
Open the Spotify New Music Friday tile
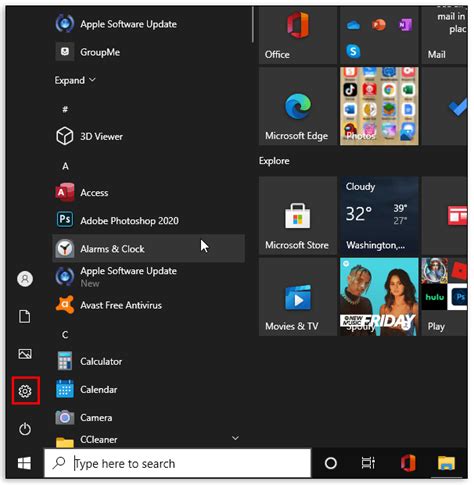coord(379,297)
